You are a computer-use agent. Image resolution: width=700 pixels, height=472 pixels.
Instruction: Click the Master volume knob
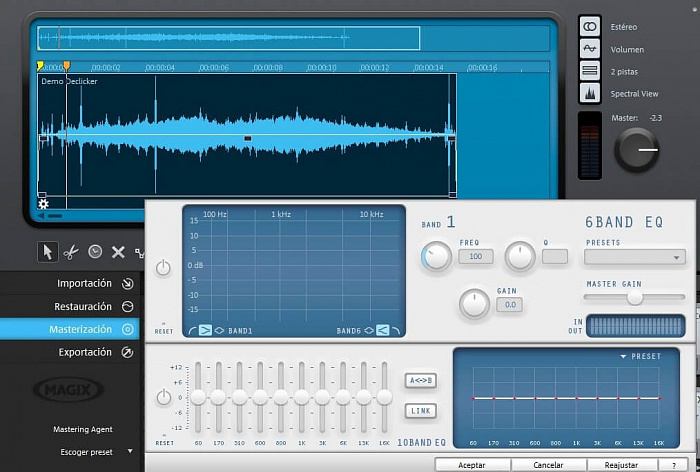point(637,150)
